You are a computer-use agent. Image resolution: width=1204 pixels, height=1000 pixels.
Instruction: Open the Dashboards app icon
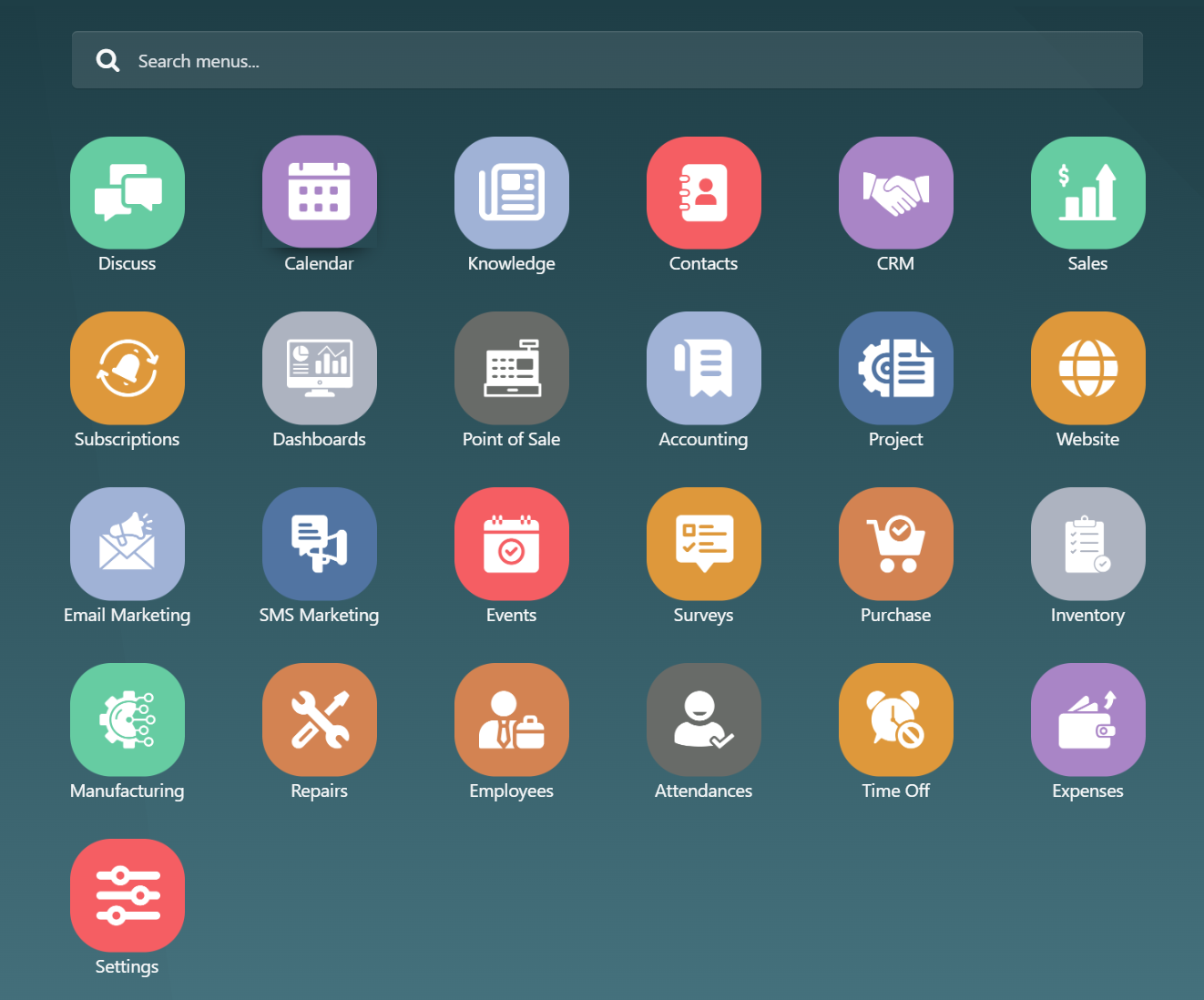320,368
